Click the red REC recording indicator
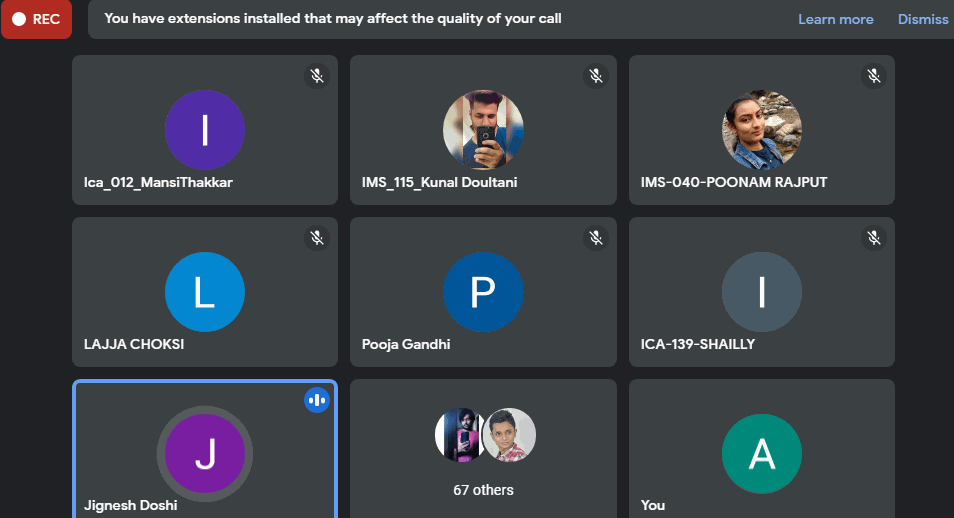 [36, 19]
